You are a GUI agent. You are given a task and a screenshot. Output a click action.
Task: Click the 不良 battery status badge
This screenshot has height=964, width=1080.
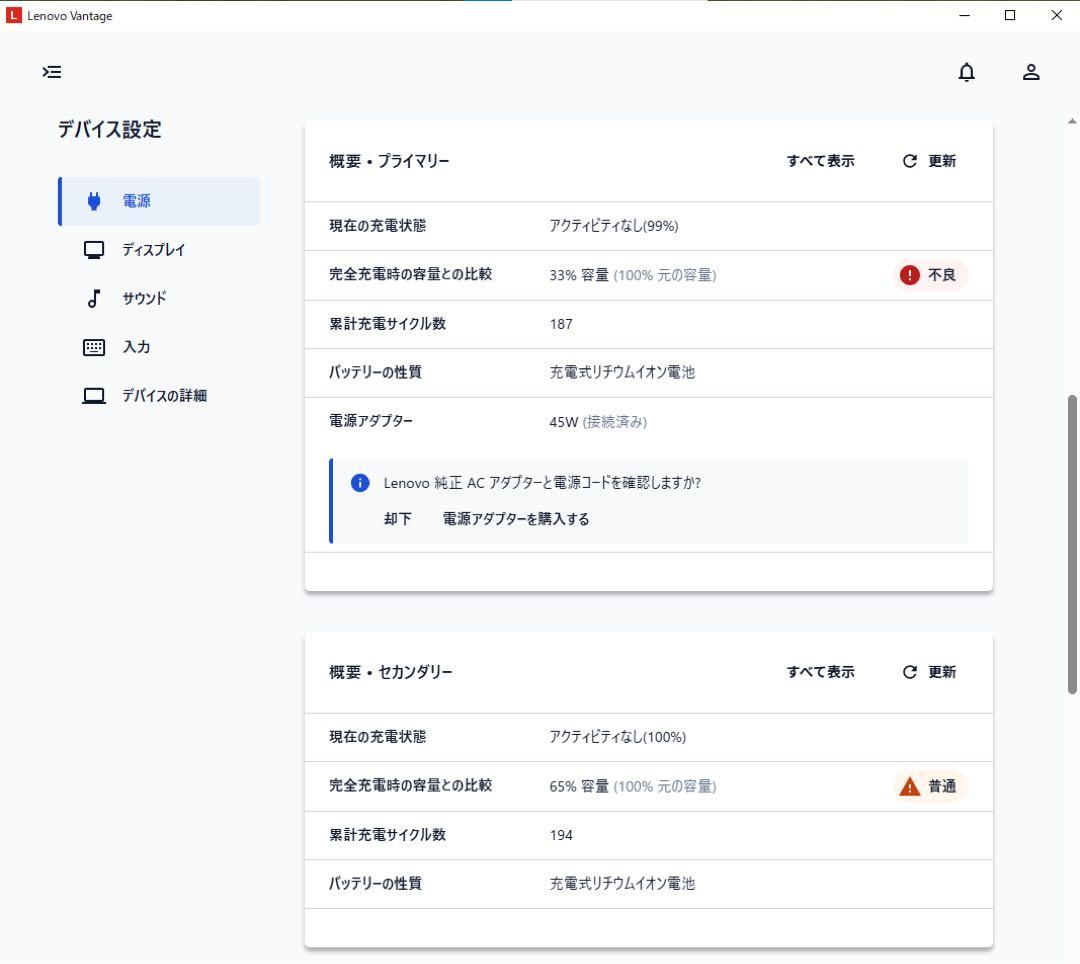point(931,275)
